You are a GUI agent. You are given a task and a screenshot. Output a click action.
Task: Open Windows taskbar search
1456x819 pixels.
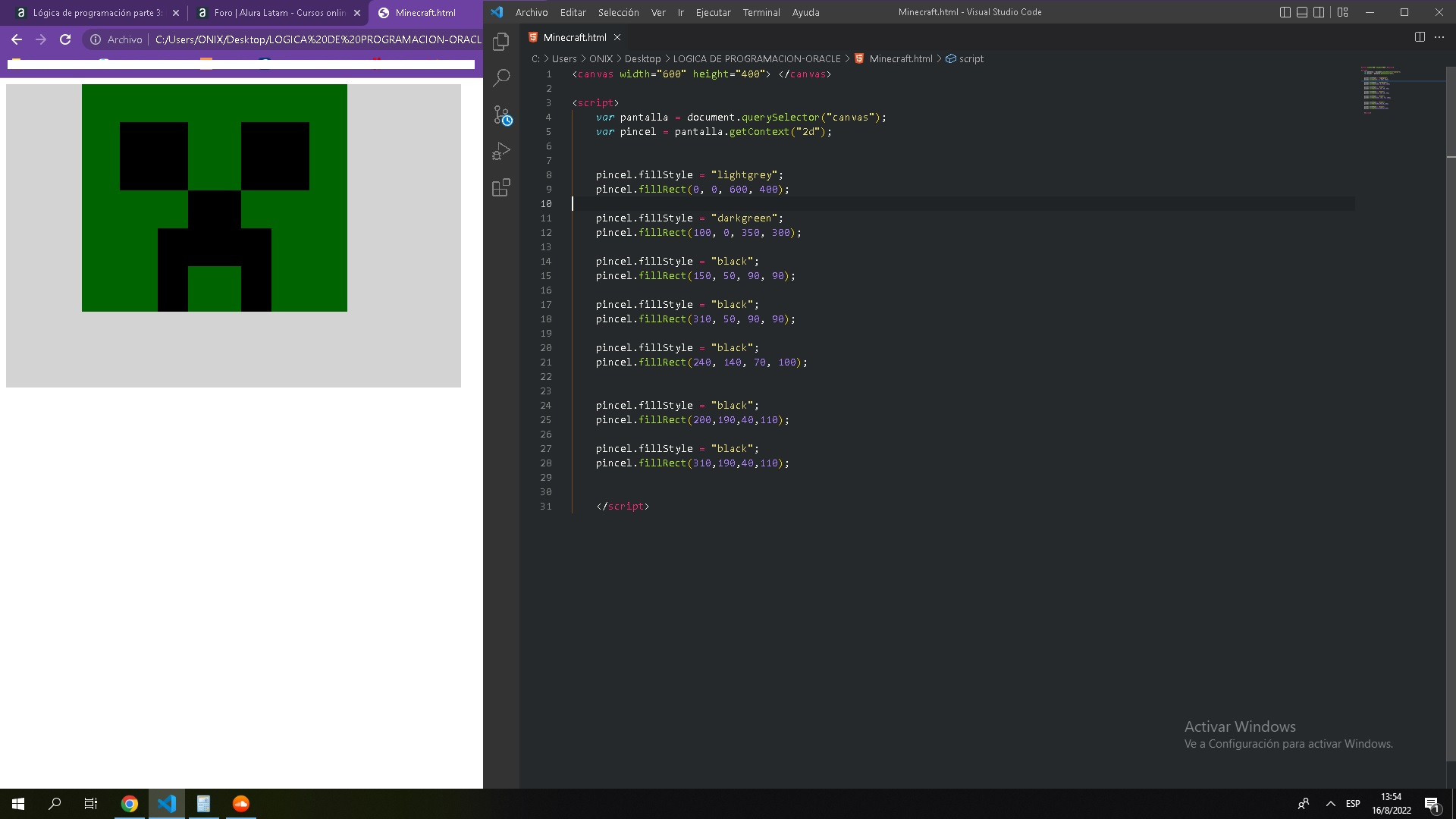55,804
